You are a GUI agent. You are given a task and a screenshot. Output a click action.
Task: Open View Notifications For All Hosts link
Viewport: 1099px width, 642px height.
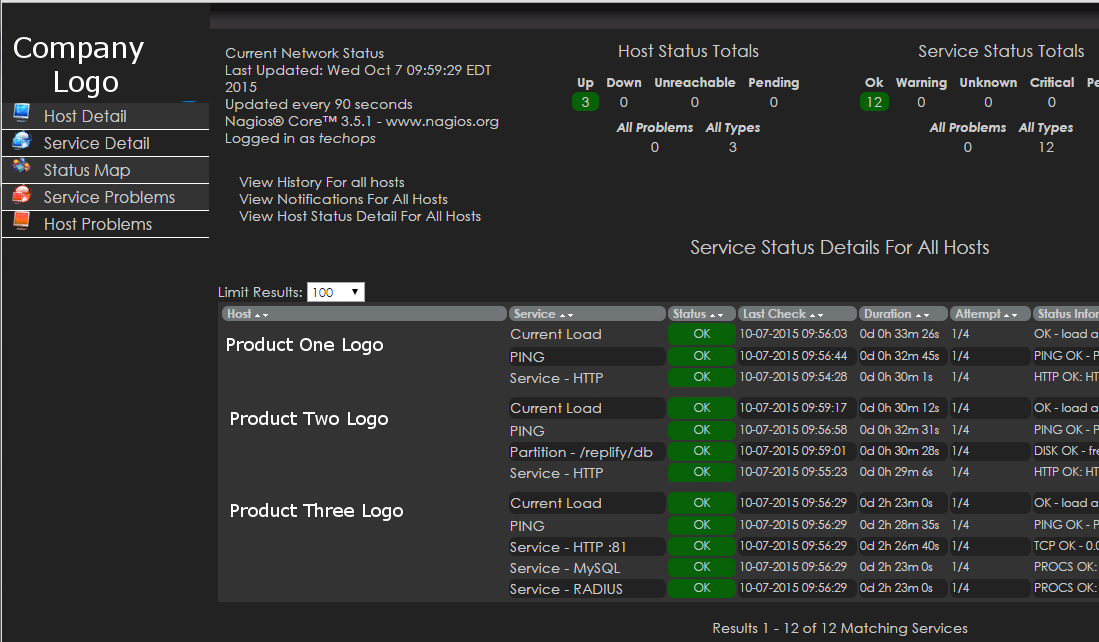point(343,199)
